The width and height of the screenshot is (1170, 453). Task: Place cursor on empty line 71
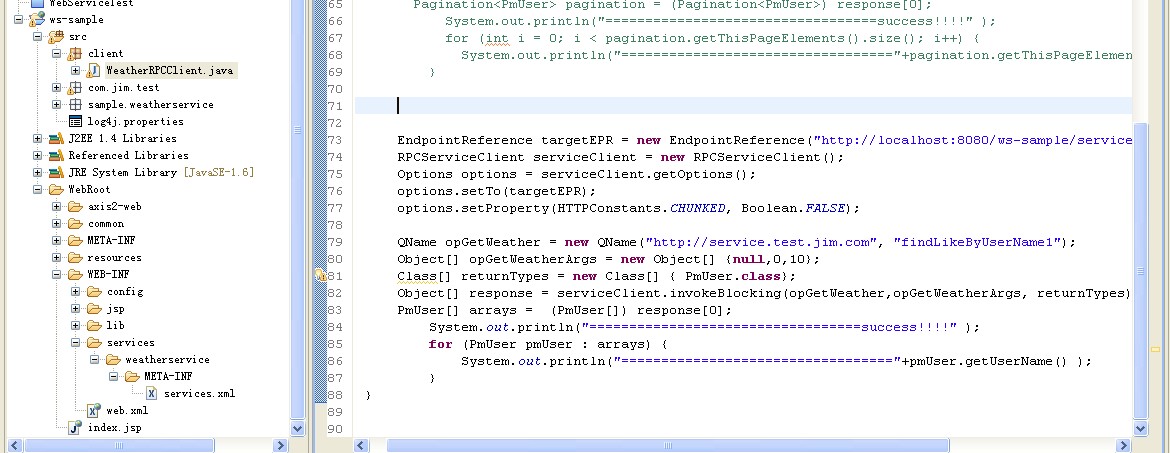coord(743,106)
